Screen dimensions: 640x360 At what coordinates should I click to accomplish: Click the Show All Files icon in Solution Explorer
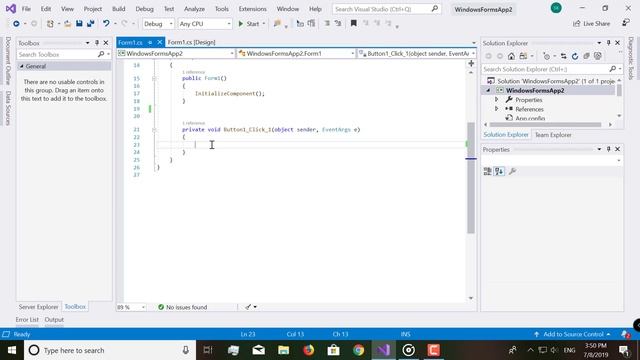pyautogui.click(x=598, y=56)
